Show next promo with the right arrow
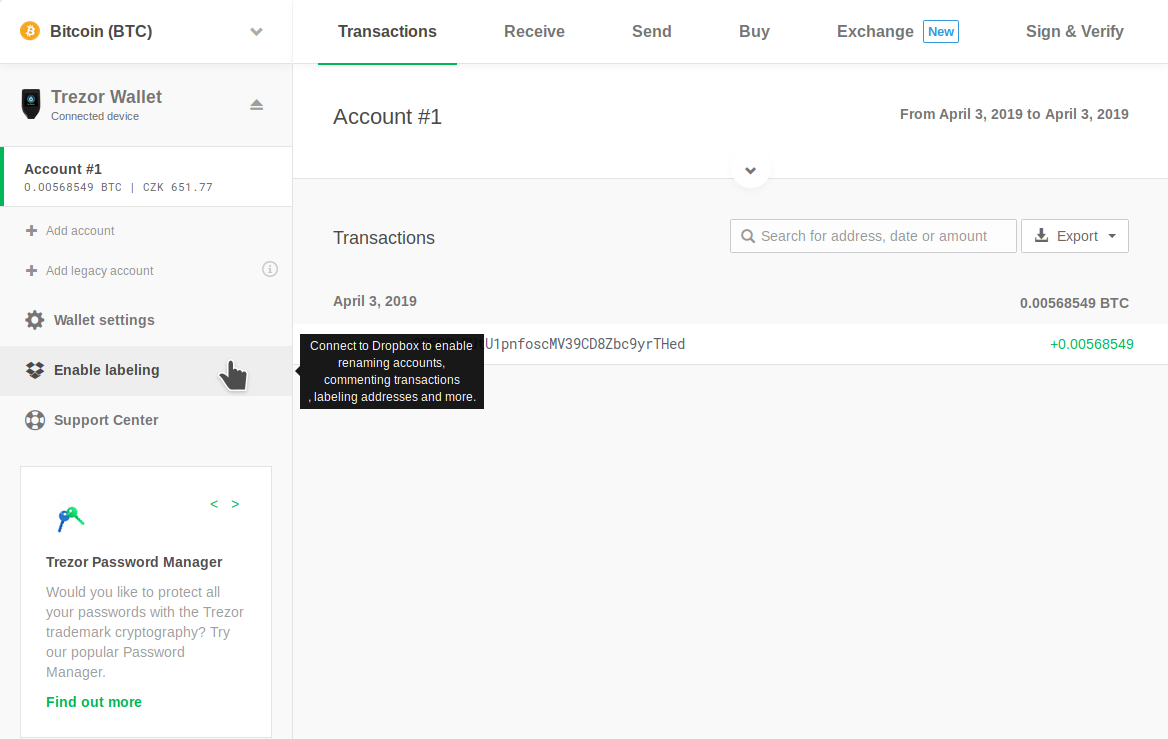Screen dimensions: 1168x739 (x=235, y=504)
